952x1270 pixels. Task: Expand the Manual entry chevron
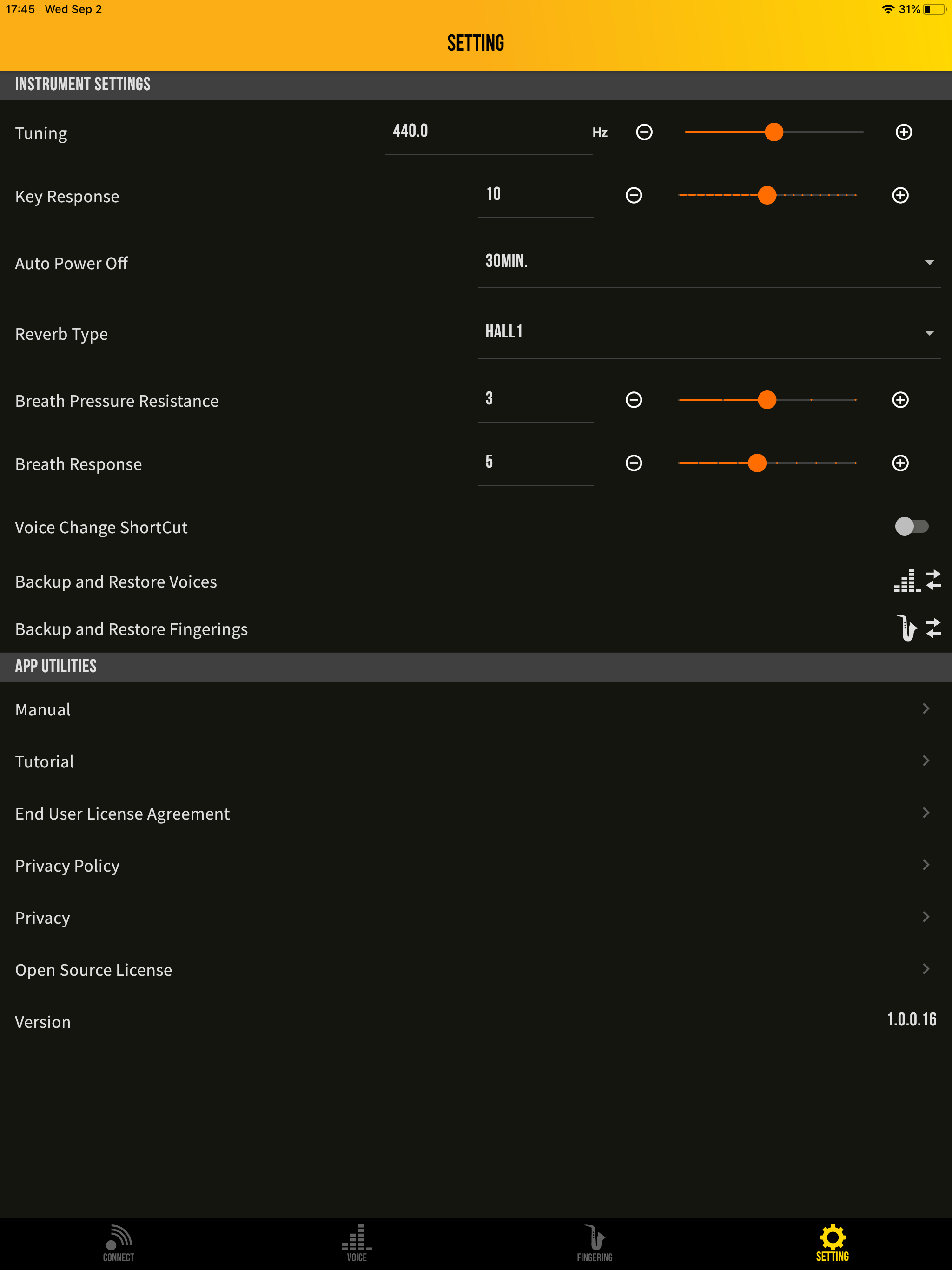(x=926, y=709)
